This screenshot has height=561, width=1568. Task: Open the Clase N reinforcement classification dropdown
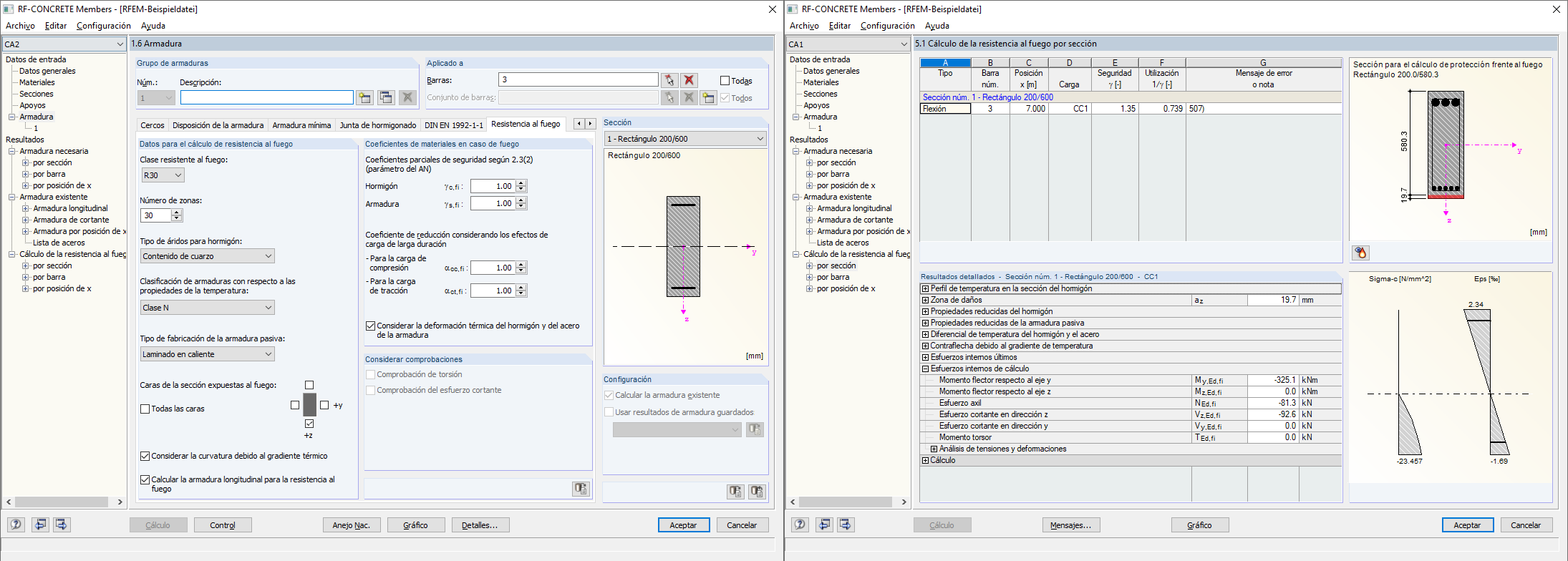coord(208,308)
